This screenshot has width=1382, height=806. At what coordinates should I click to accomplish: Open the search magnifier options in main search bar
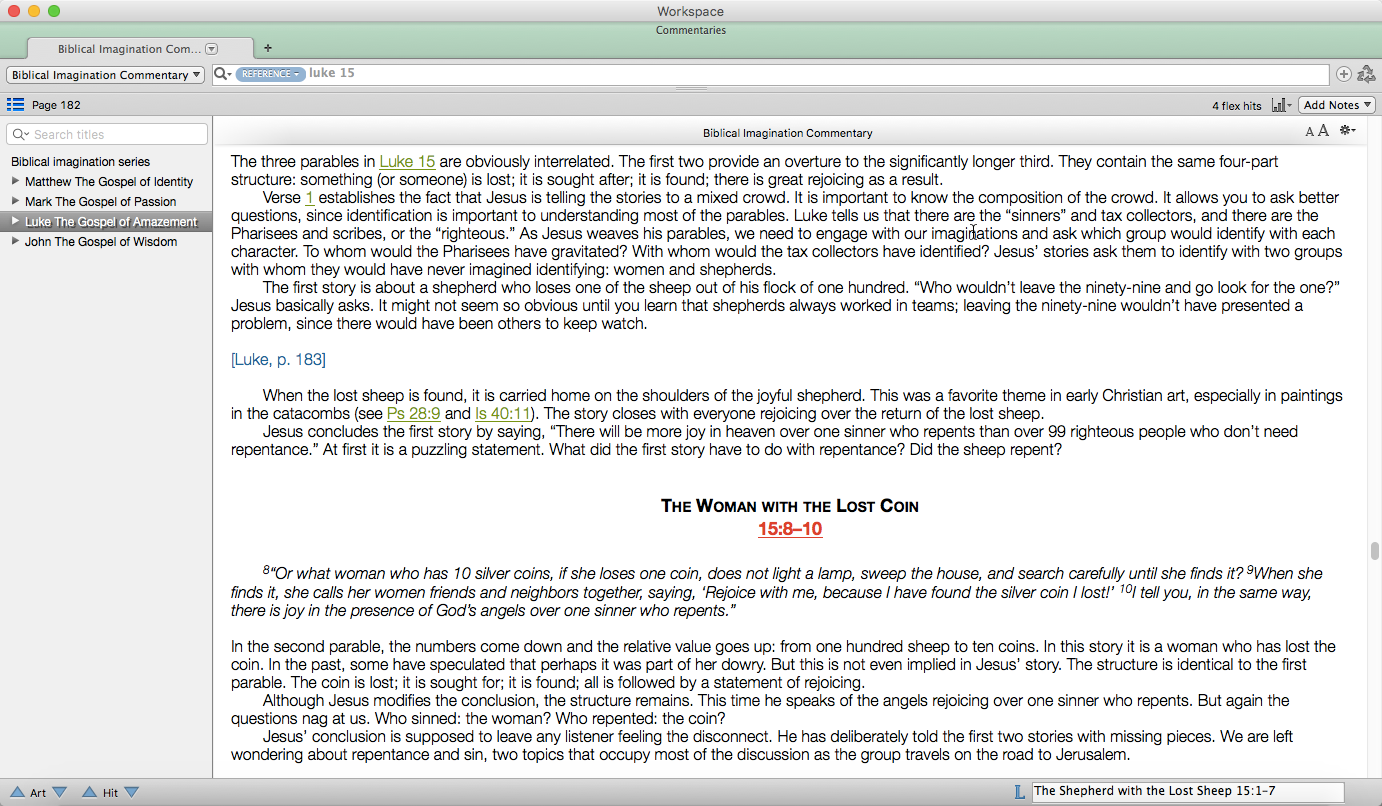click(x=223, y=74)
